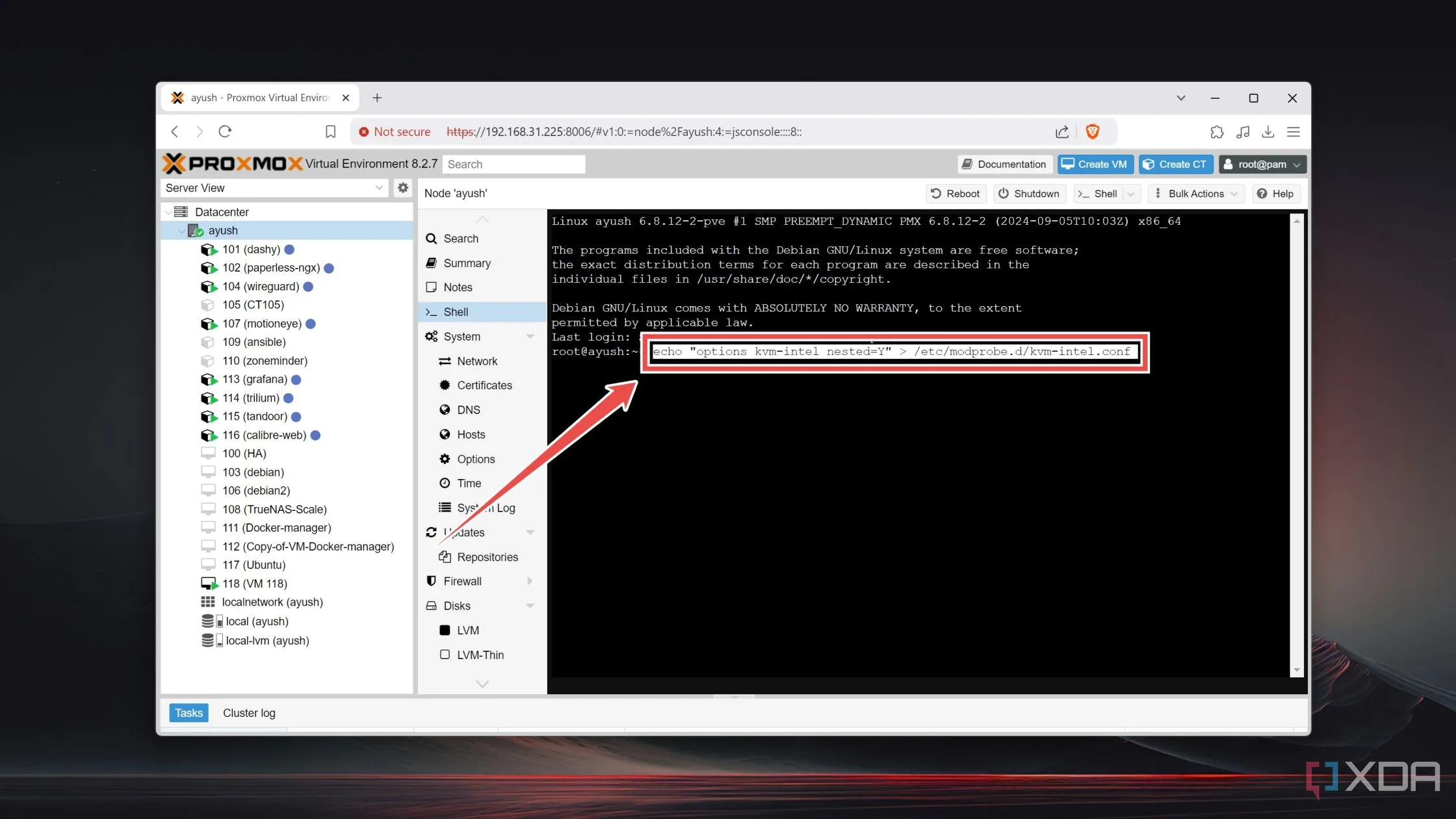The height and width of the screenshot is (819, 1456).
Task: Open root@pam user menu
Action: pos(1262,164)
